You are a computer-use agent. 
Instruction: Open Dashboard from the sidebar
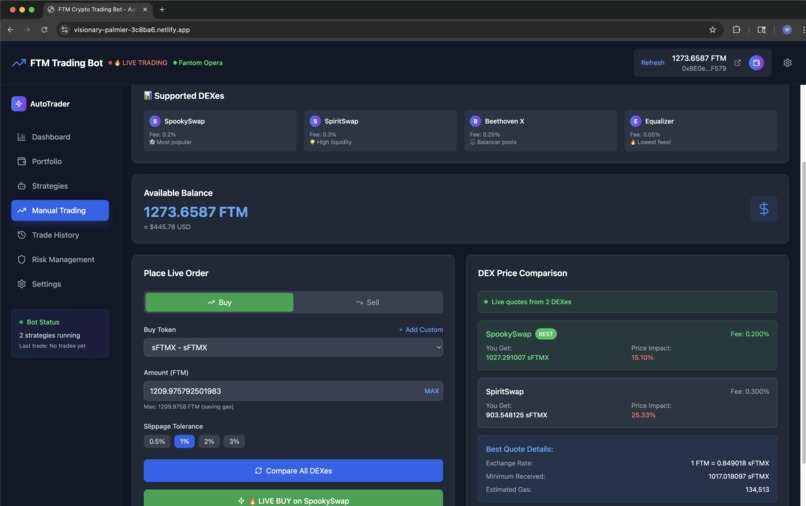tap(60, 137)
